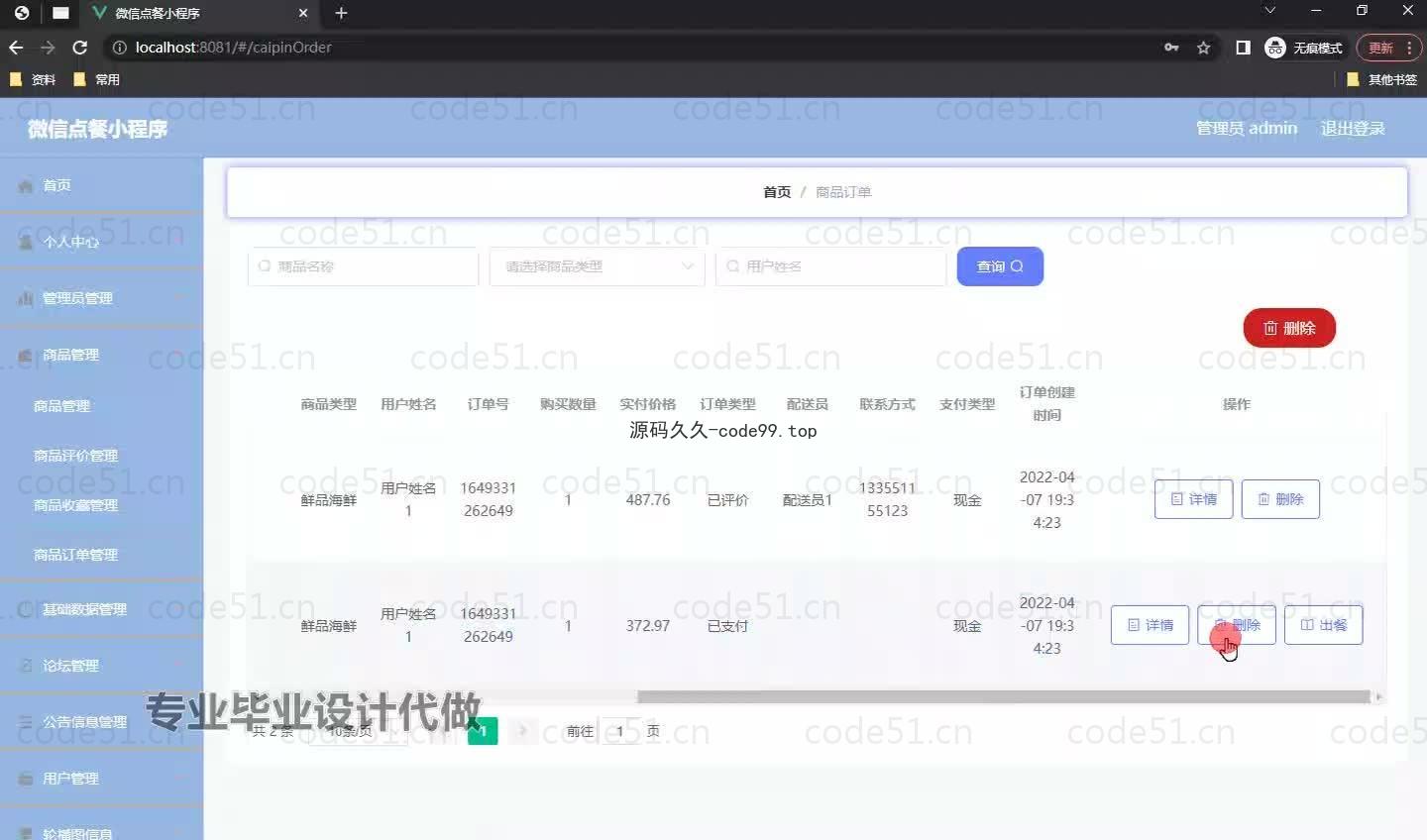Viewport: 1427px width, 840px height.
Task: Click the address bar URL
Action: tap(233, 48)
